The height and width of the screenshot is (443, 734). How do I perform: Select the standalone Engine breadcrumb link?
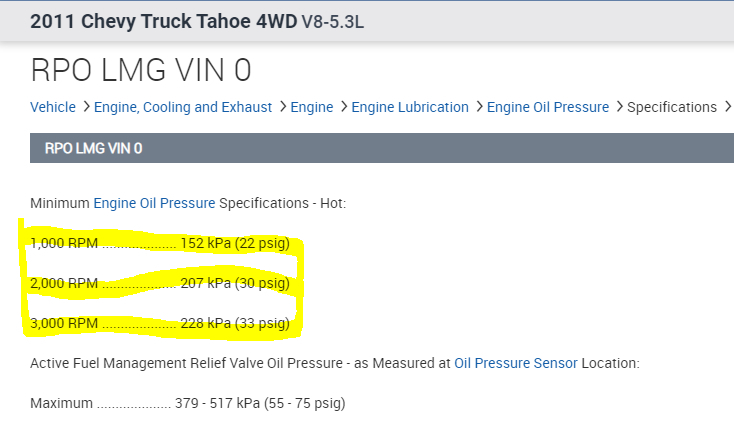312,107
